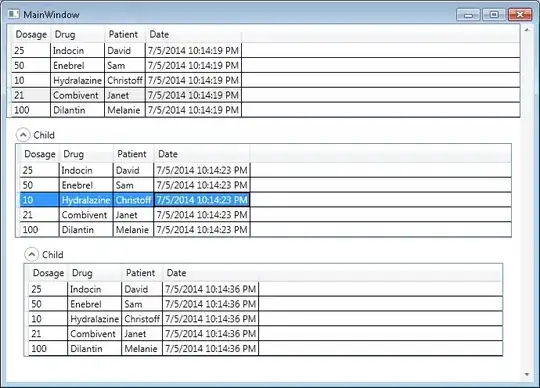Click Melanie patient cell in middle grid

pyautogui.click(x=134, y=230)
